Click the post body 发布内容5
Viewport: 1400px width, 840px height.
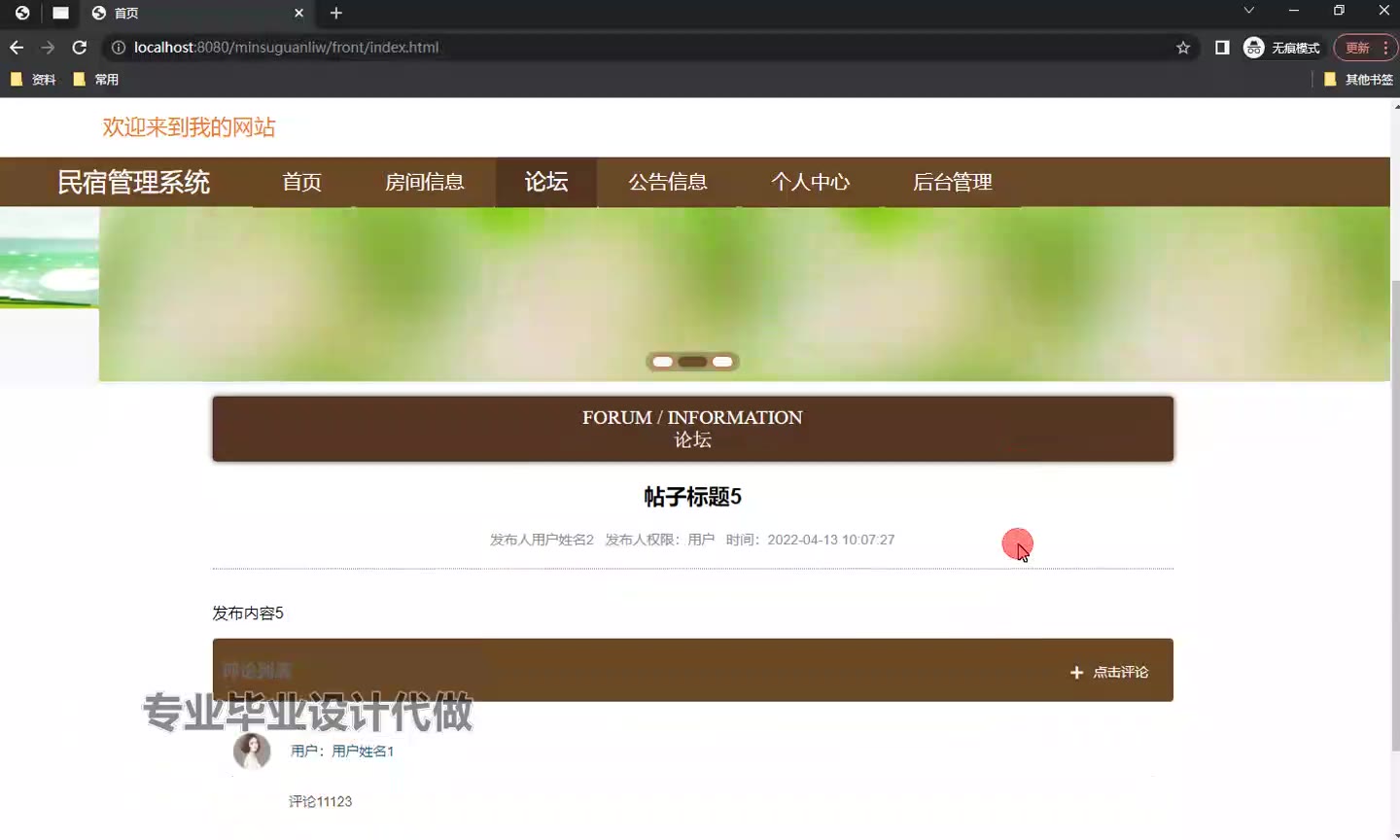point(248,612)
